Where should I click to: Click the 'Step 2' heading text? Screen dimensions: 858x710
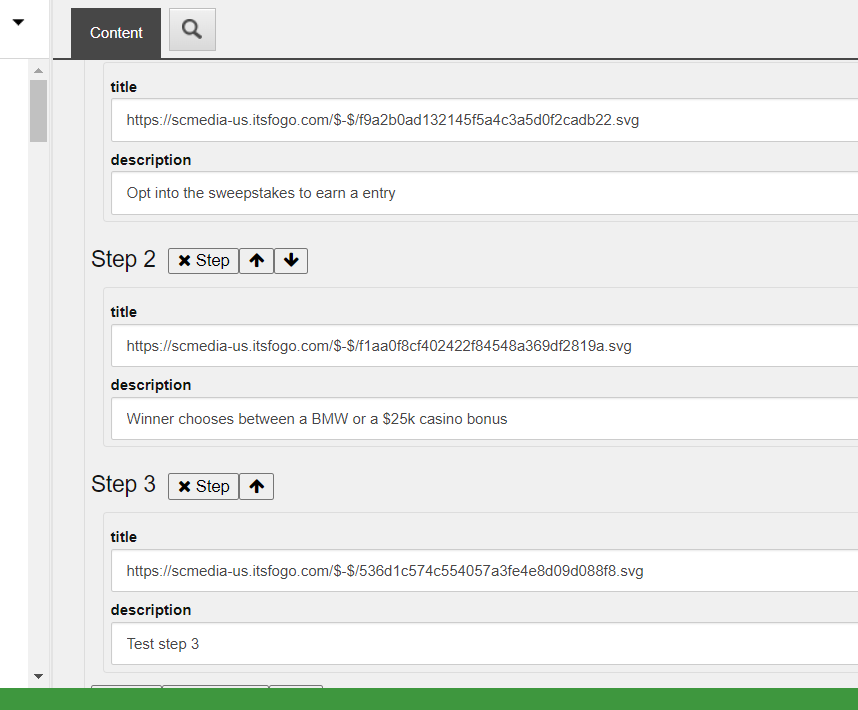tap(123, 259)
